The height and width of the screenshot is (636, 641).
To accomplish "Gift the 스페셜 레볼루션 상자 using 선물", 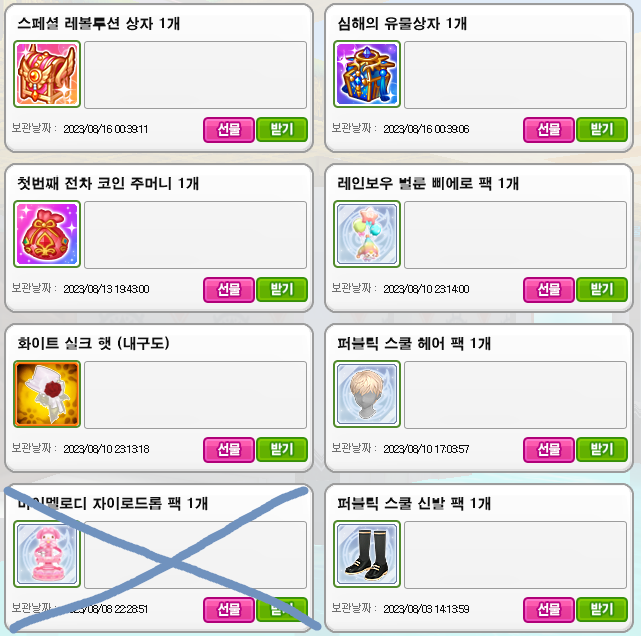I will coord(229,130).
